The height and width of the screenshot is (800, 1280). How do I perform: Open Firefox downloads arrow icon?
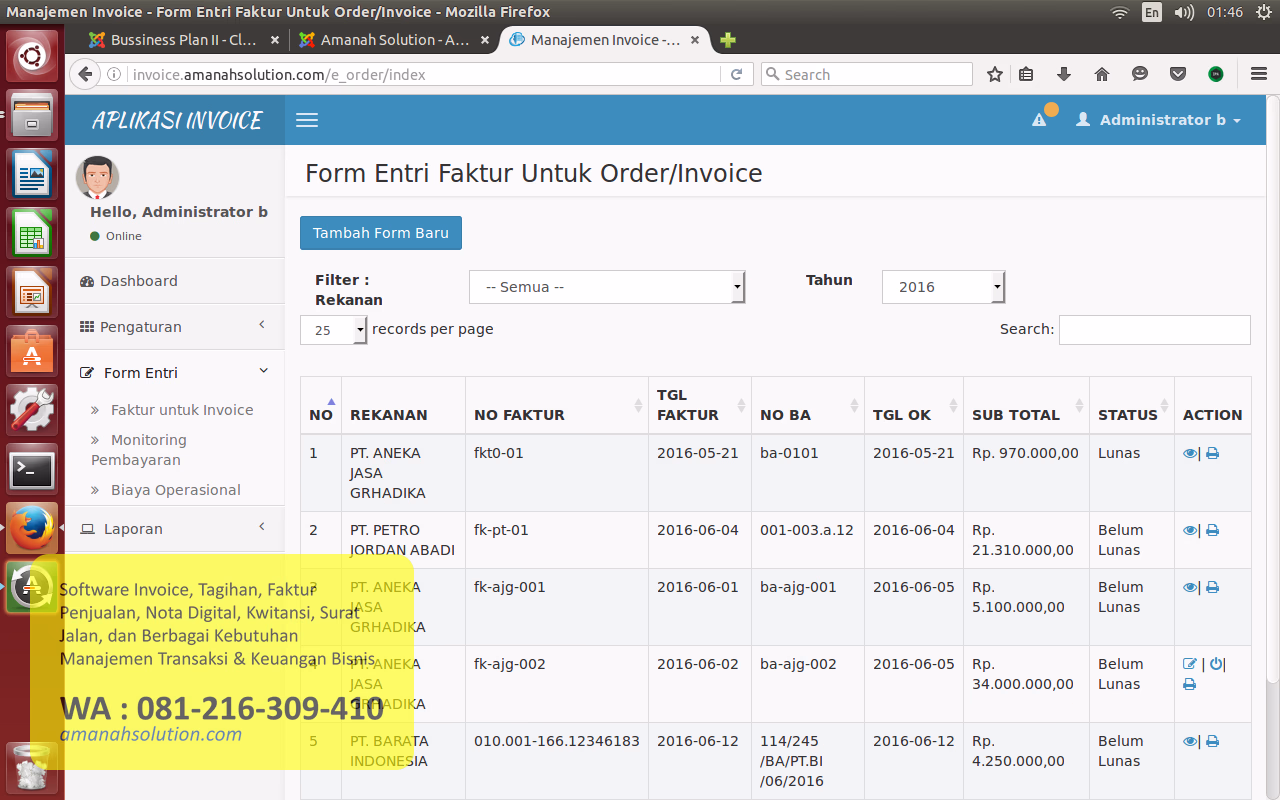(x=1064, y=74)
